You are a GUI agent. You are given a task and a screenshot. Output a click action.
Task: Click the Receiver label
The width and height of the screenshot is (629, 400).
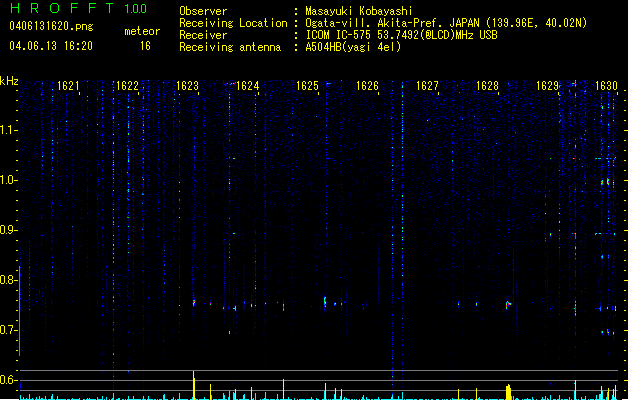(x=203, y=35)
